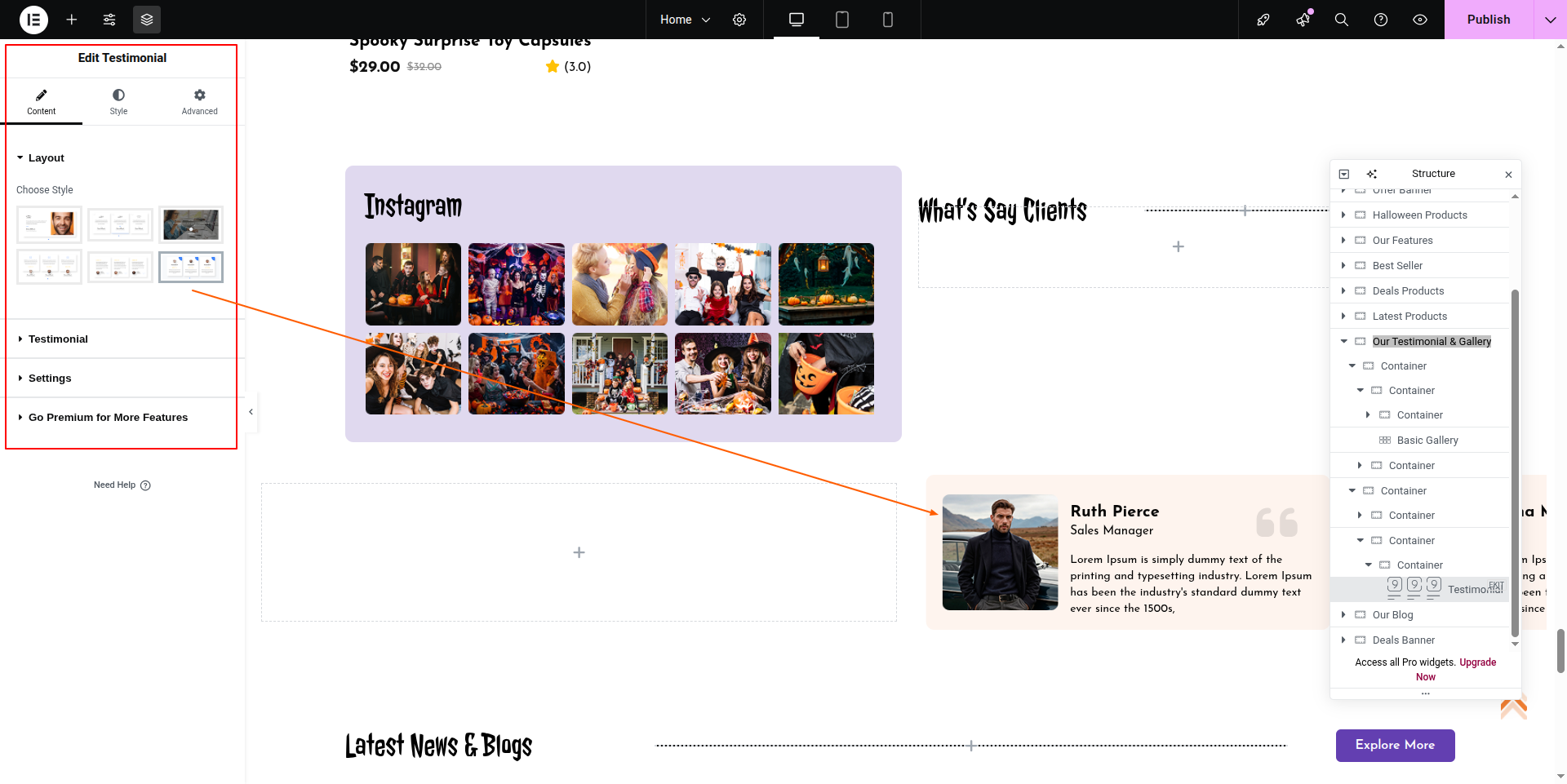Click Ruth Pierce testimonial photo

pyautogui.click(x=1000, y=552)
